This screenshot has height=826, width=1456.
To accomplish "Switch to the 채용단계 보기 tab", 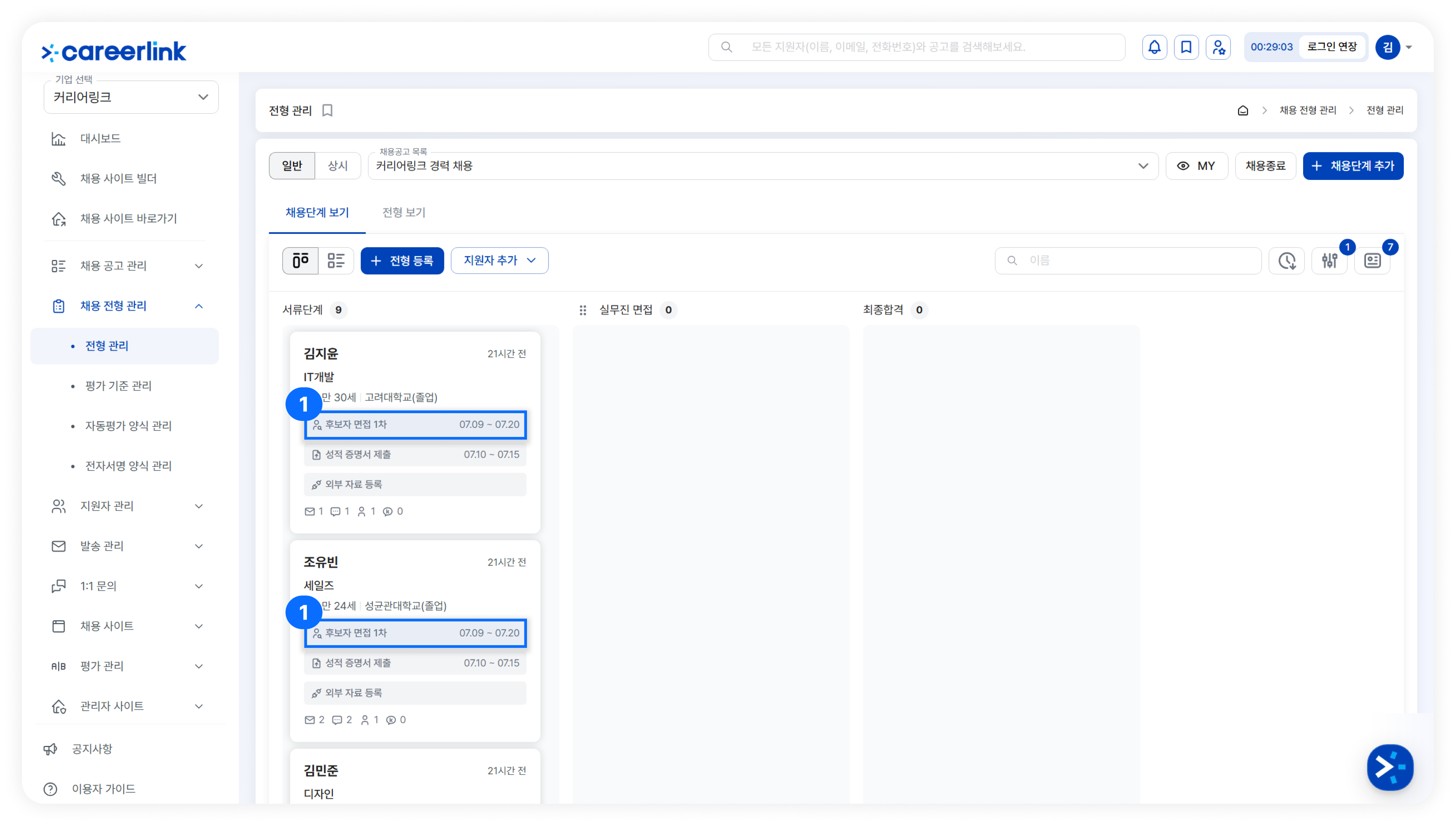I will (317, 213).
